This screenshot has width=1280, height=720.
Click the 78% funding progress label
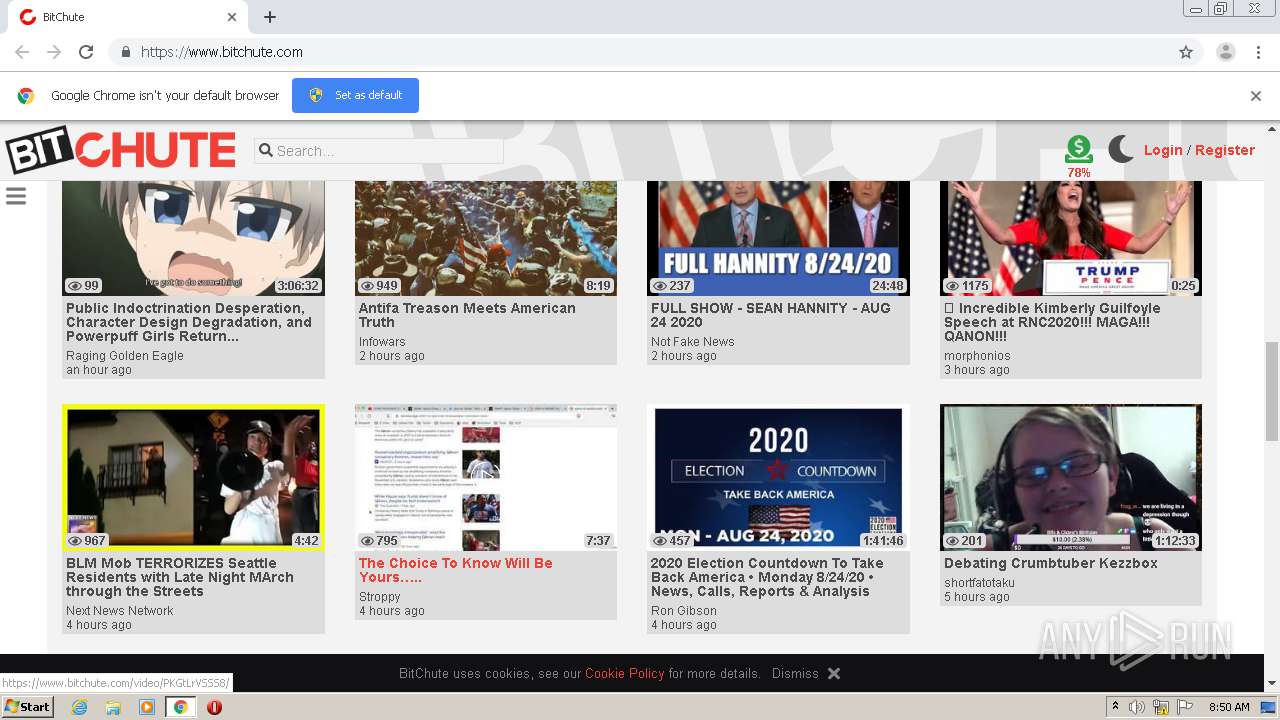click(x=1079, y=173)
